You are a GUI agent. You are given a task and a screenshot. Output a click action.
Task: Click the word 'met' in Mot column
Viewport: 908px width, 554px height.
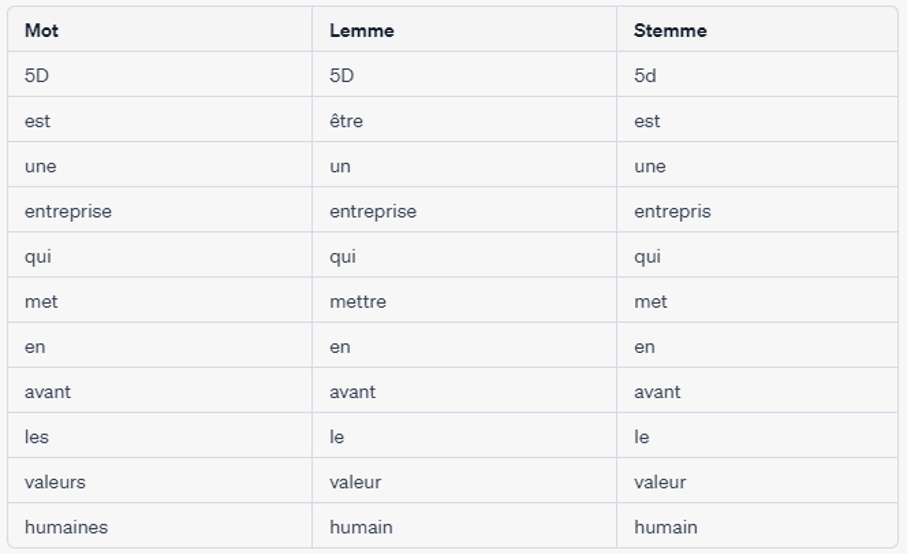coord(41,302)
